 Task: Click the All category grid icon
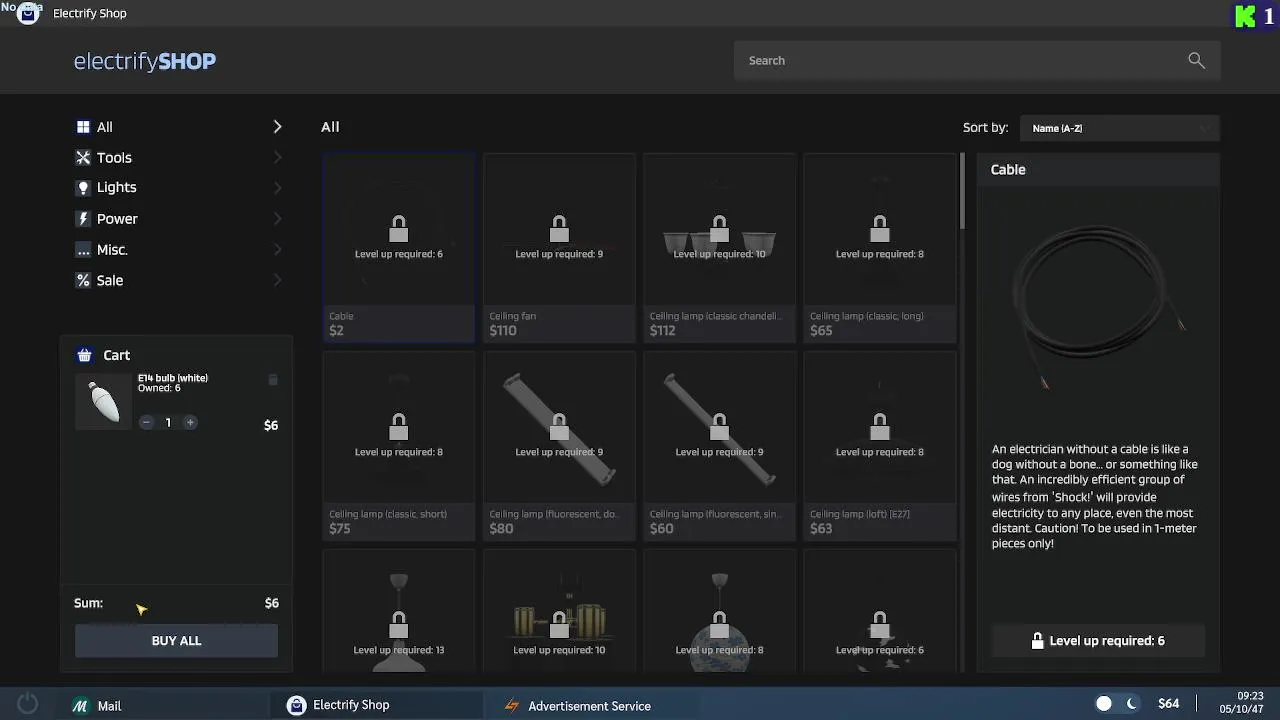(x=83, y=127)
